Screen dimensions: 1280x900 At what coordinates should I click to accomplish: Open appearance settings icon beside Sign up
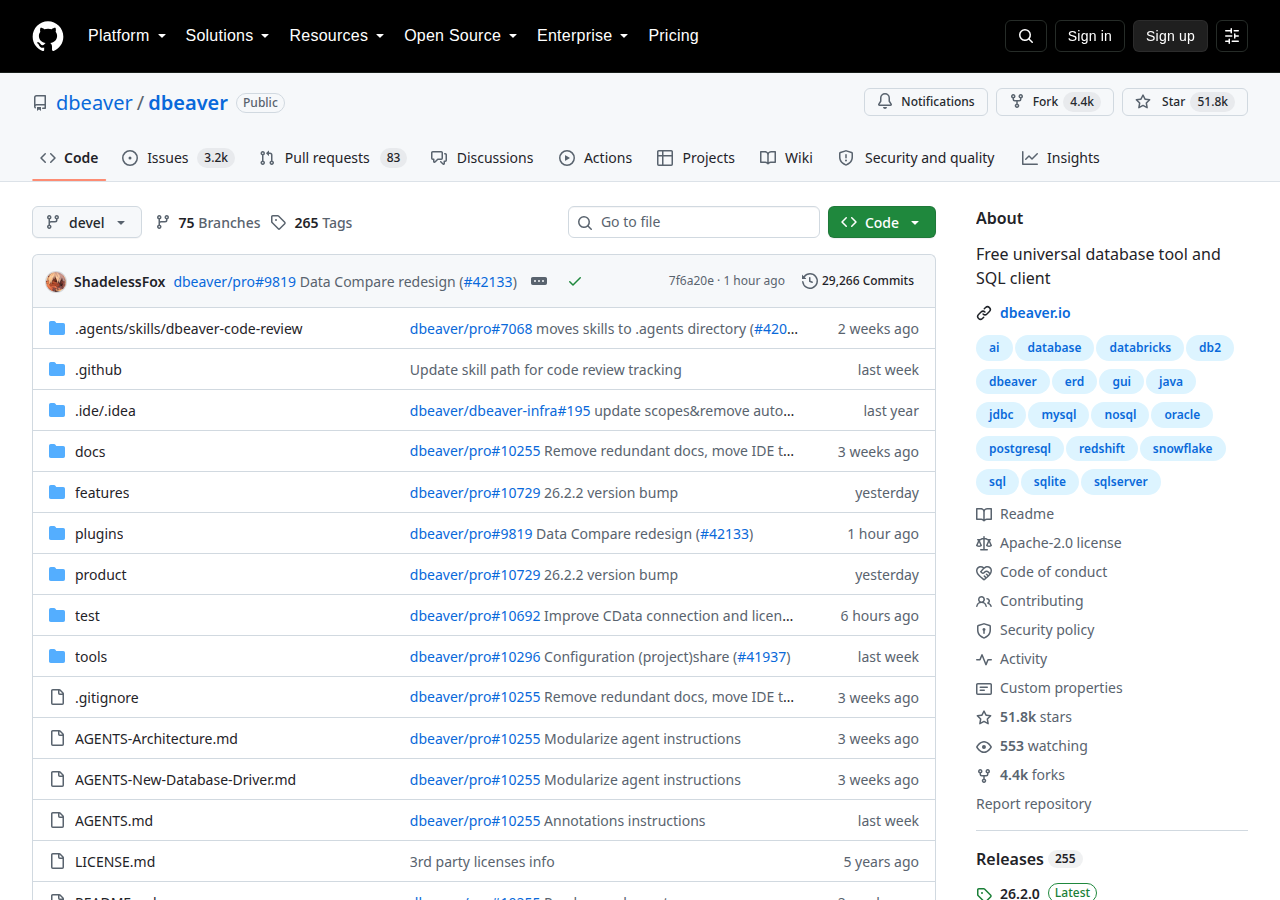(1232, 36)
